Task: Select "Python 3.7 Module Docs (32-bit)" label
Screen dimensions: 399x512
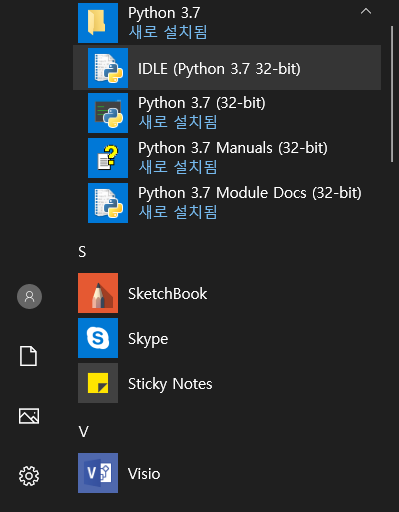Action: (250, 193)
